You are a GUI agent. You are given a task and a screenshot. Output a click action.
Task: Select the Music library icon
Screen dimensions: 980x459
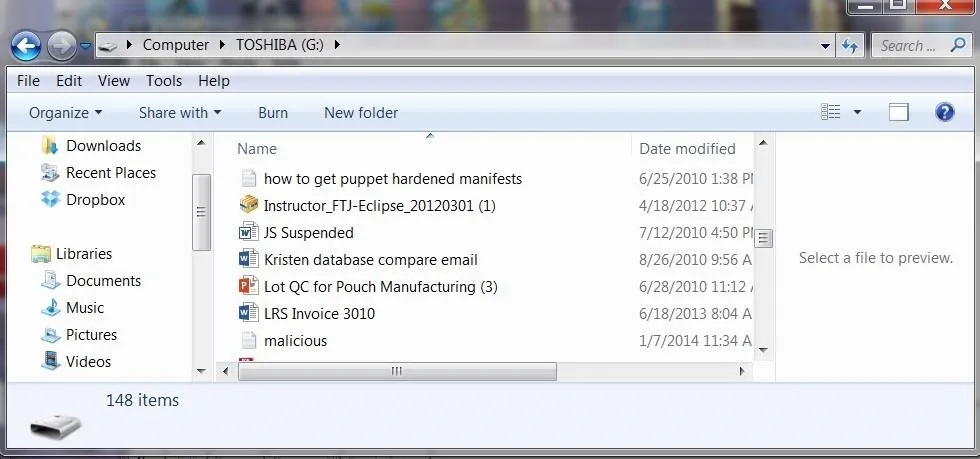pyautogui.click(x=50, y=308)
